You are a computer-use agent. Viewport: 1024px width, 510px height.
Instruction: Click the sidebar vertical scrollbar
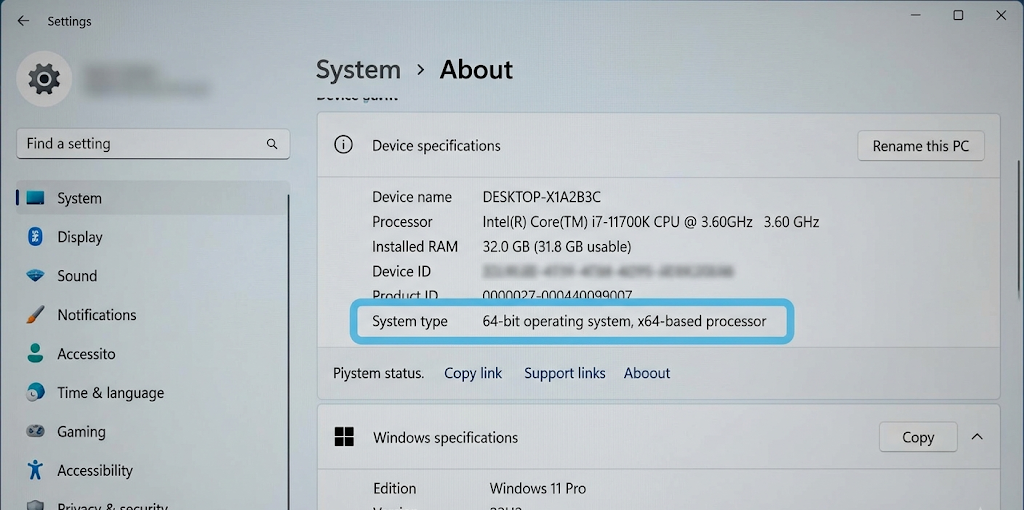tap(288, 351)
